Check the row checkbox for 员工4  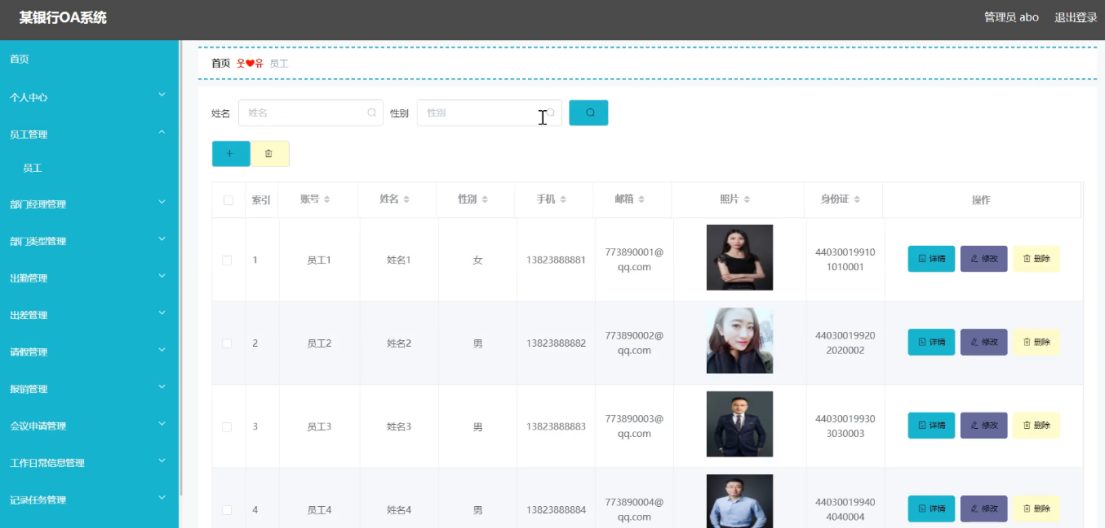pos(227,510)
